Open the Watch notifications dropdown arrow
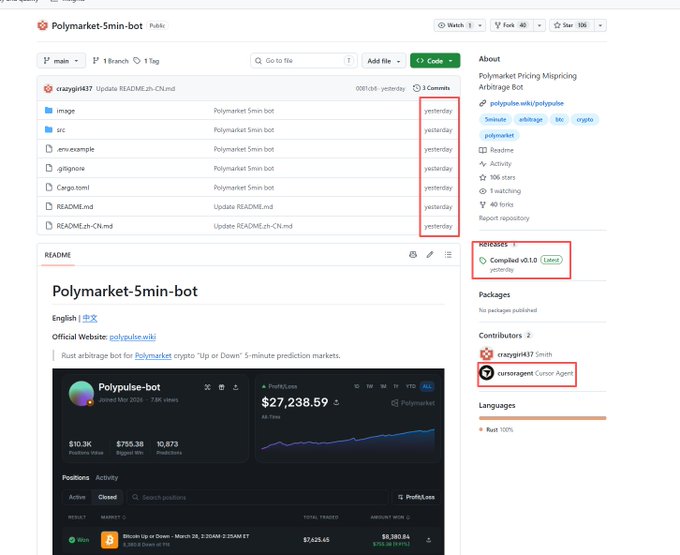The height and width of the screenshot is (555, 680). coord(480,26)
